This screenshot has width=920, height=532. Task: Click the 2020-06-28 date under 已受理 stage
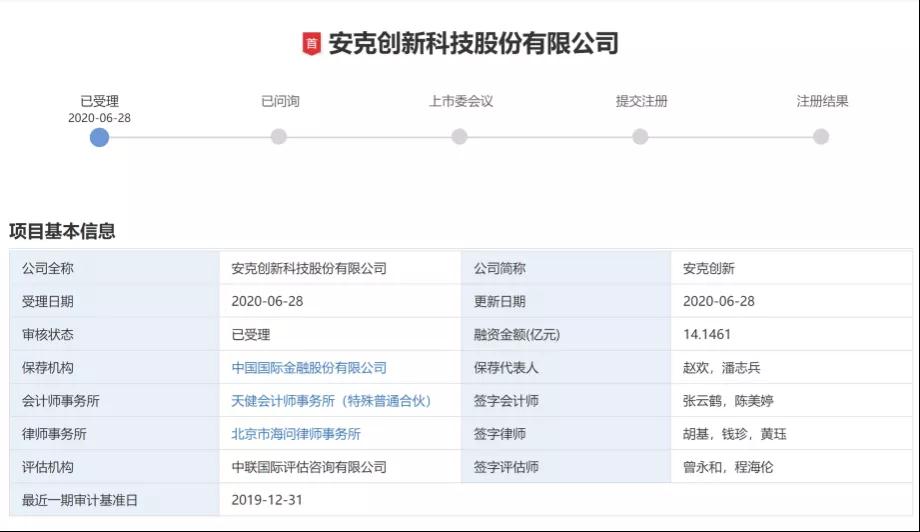click(x=99, y=118)
